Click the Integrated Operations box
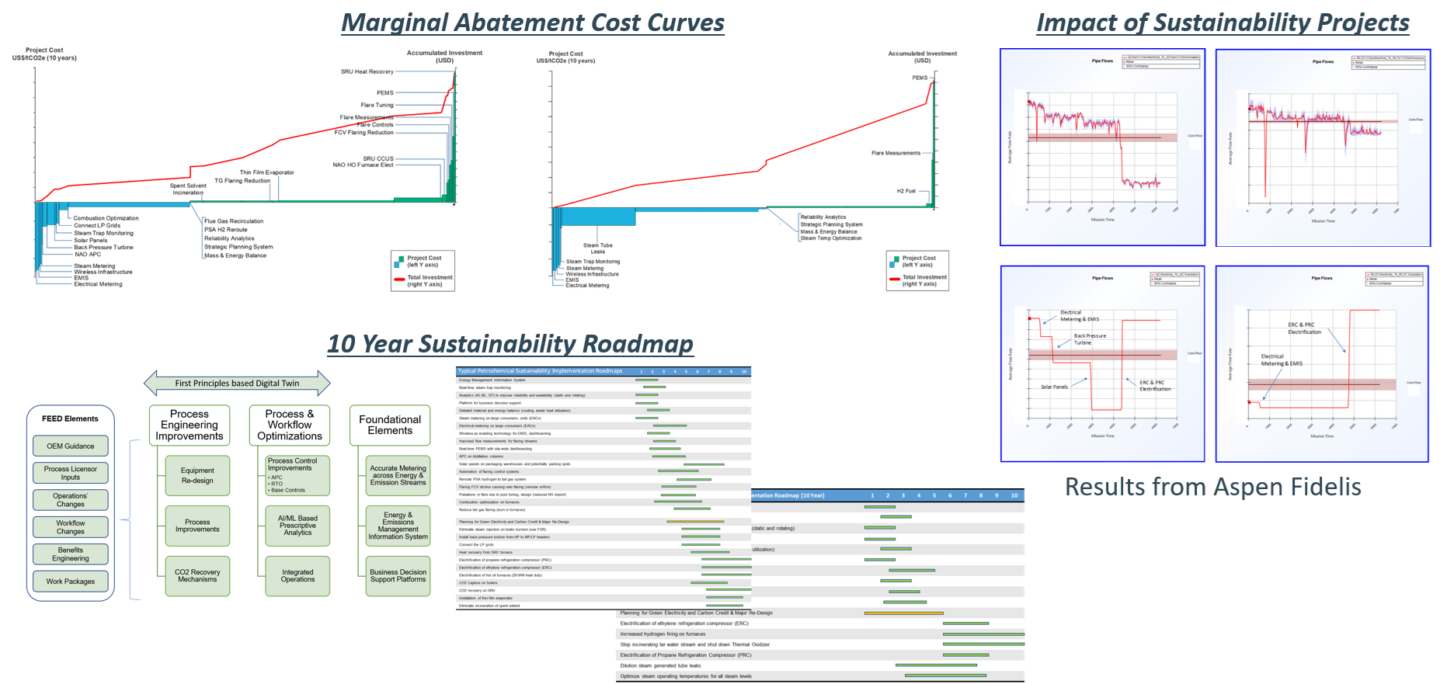The image size is (1440, 684). 297,576
